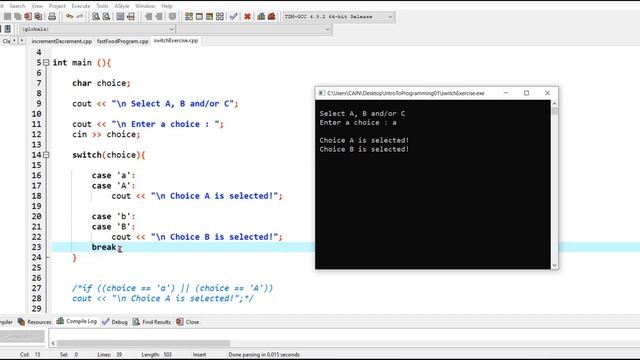Viewport: 640px width, 360px height.
Task: Click the Compile toolbar icon
Action: (x=189, y=17)
